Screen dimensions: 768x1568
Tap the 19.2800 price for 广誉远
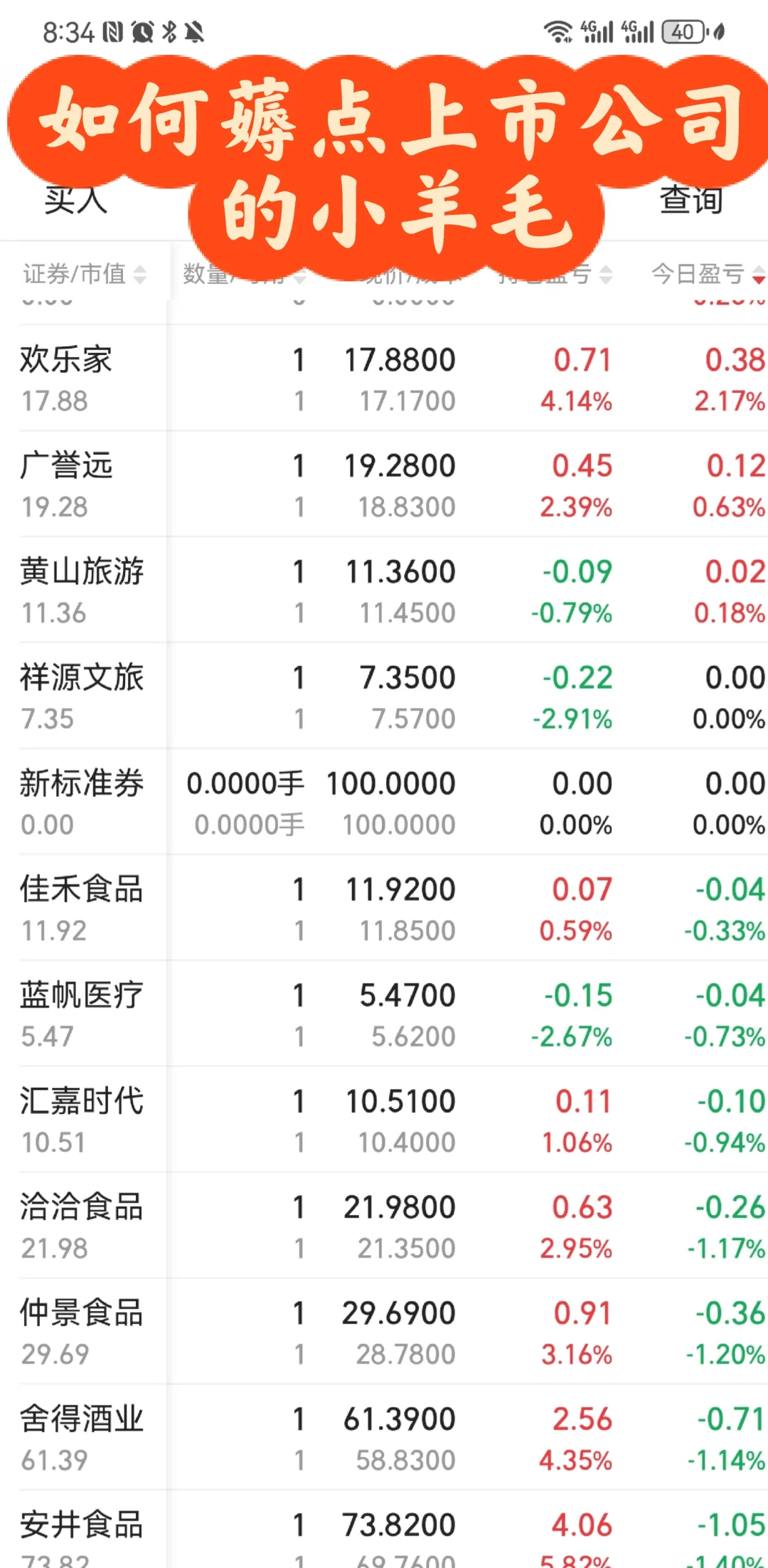click(x=400, y=466)
